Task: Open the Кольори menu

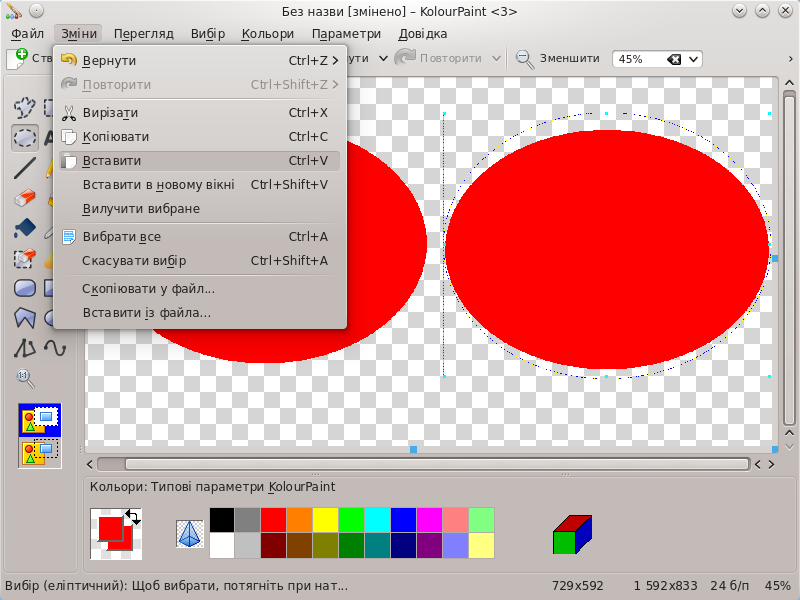Action: [x=268, y=33]
